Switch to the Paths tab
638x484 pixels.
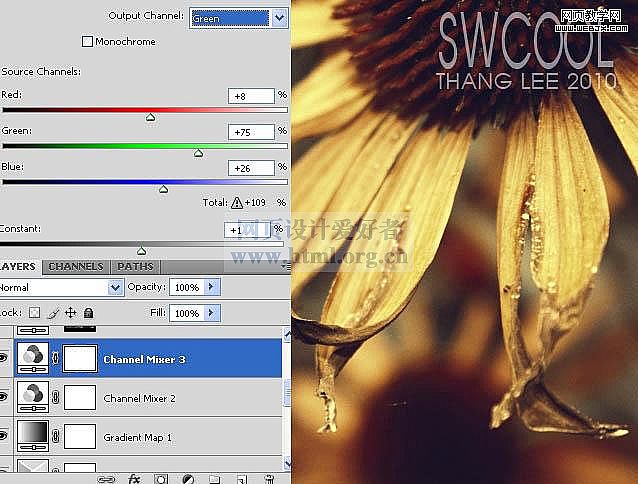coord(135,267)
